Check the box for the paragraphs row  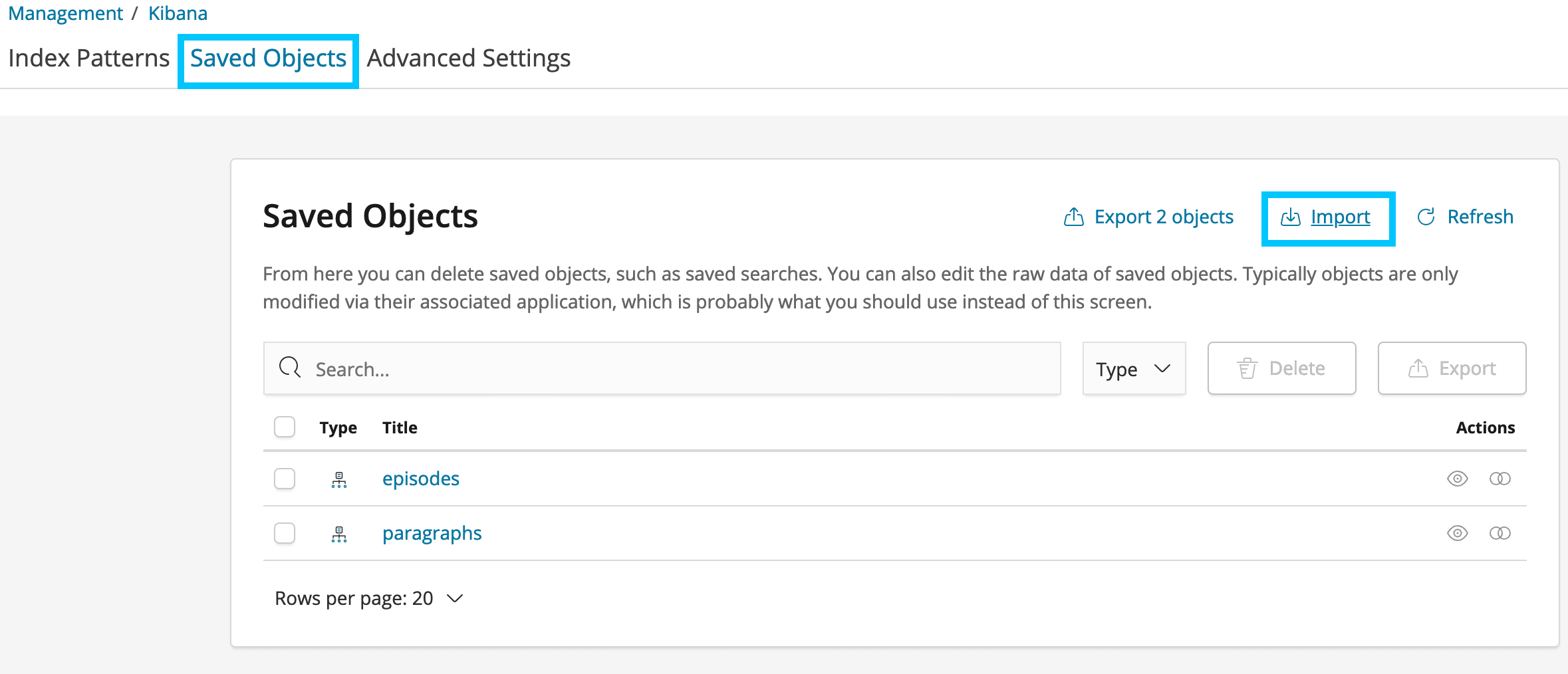(x=285, y=533)
